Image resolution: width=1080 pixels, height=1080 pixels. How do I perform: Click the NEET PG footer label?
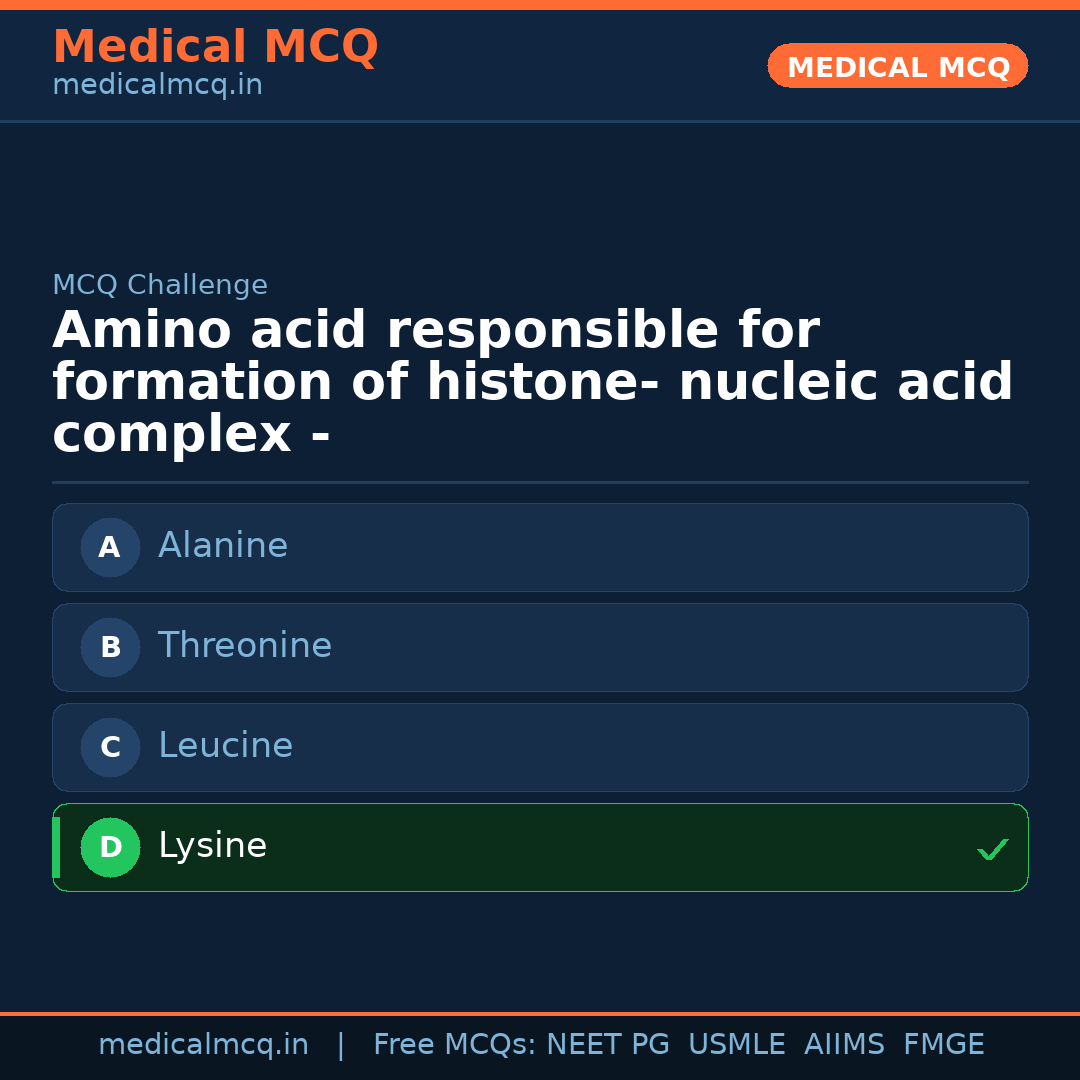pos(608,1045)
